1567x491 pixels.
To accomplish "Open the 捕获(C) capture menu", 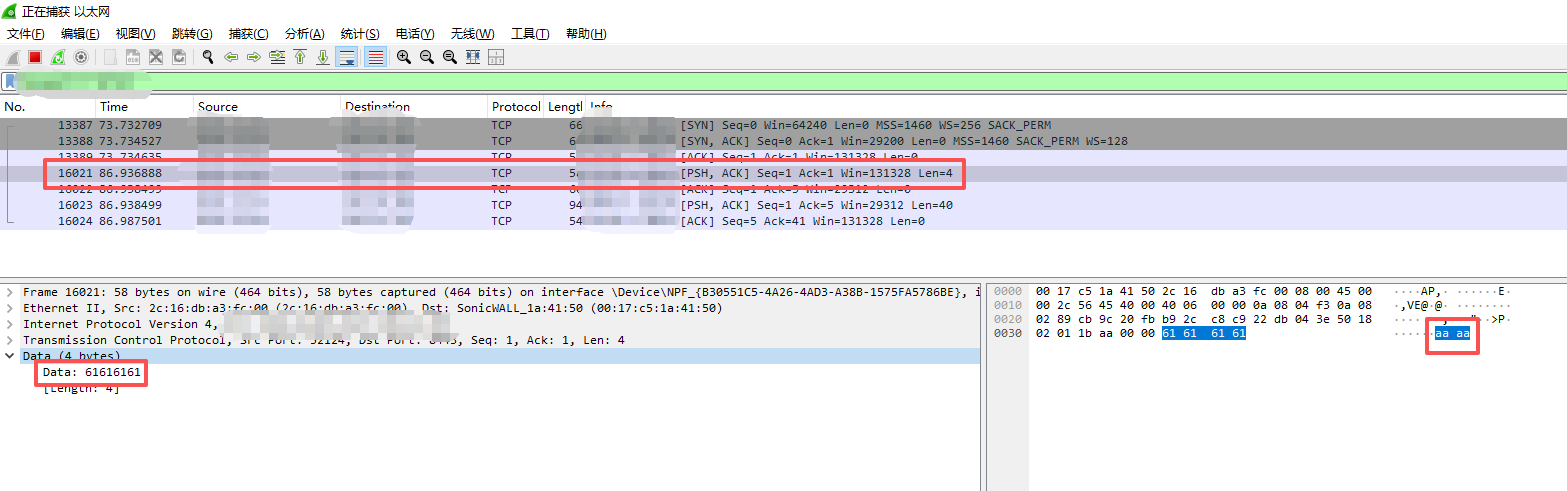I will [x=248, y=34].
